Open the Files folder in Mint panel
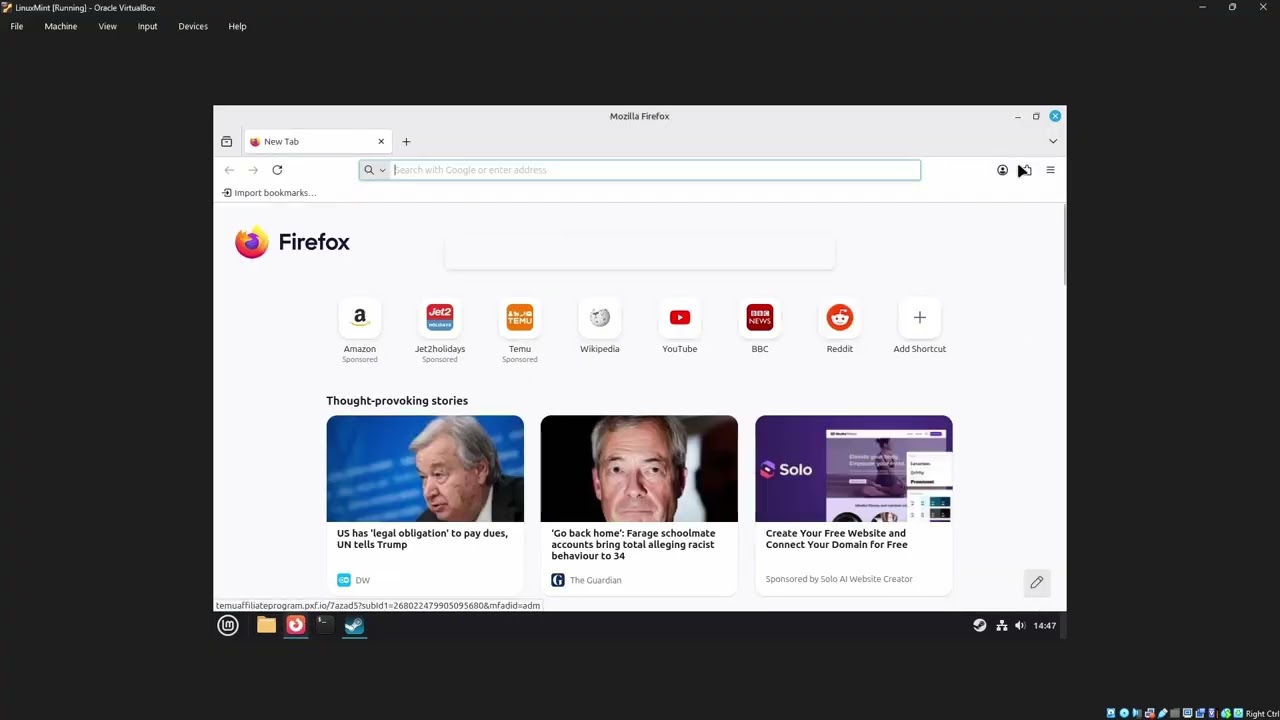This screenshot has width=1280, height=720. [266, 626]
